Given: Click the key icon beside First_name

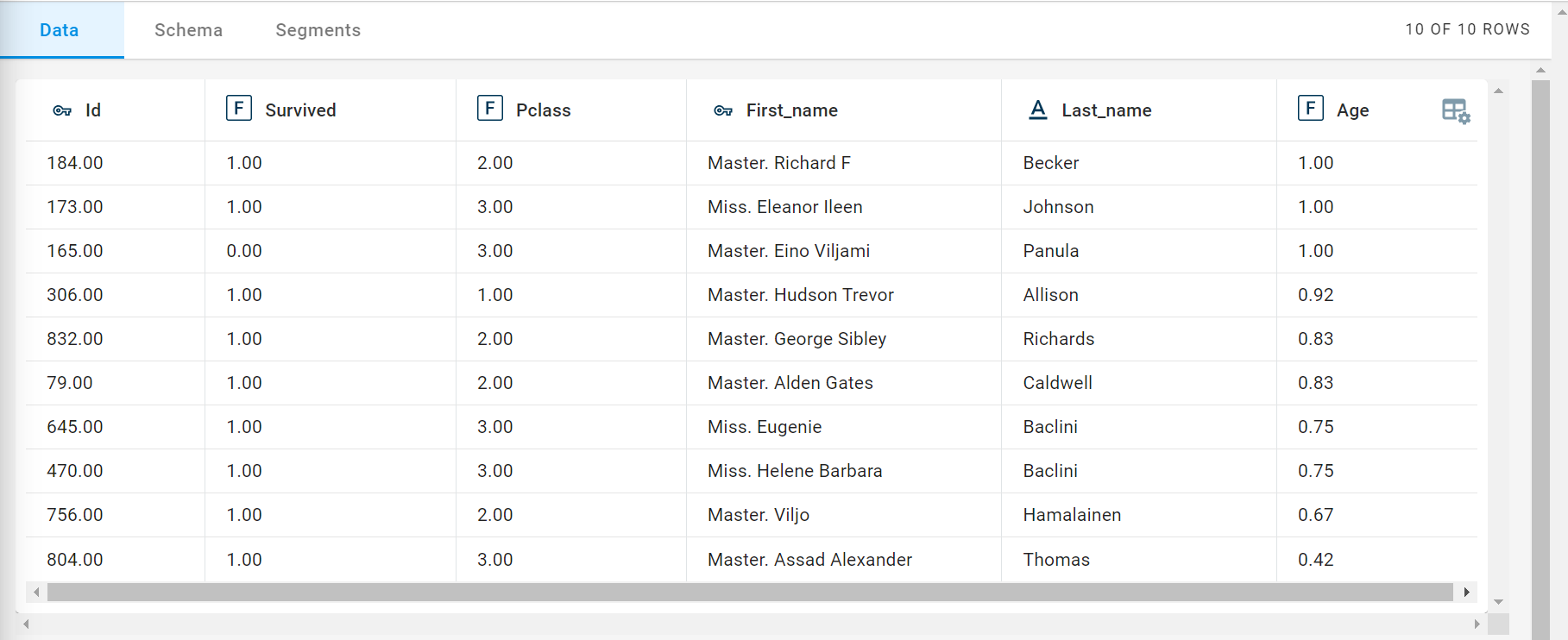Looking at the screenshot, I should 723,110.
